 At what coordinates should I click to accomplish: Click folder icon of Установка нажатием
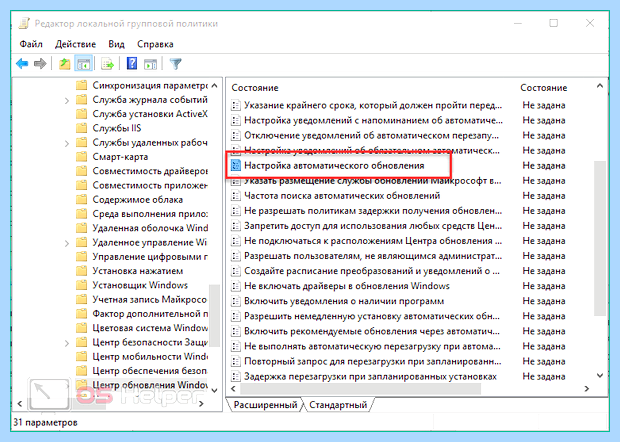(81, 271)
